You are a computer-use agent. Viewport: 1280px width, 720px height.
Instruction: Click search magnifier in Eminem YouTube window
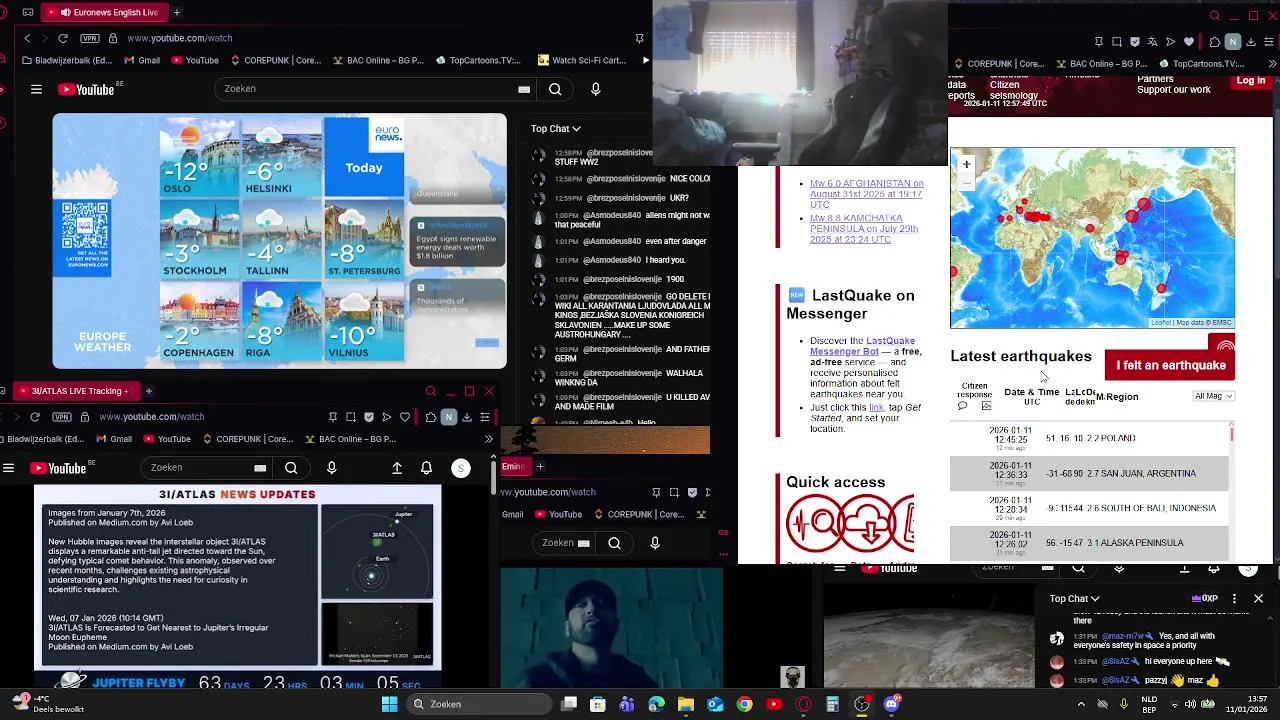[615, 543]
